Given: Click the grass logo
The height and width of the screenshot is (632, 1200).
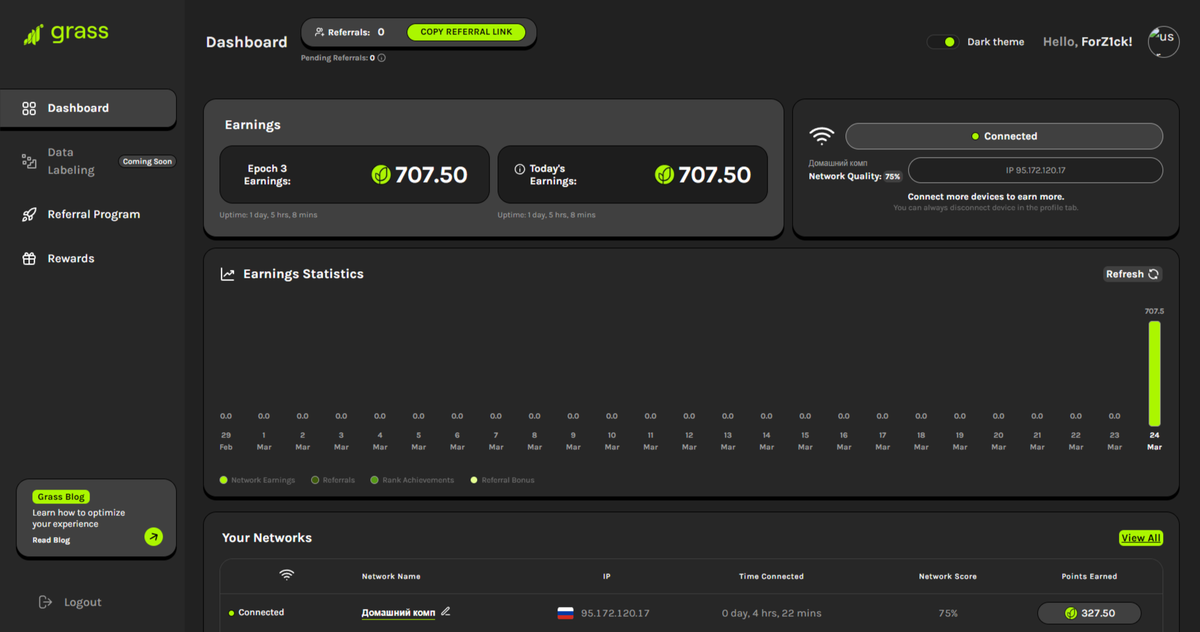Looking at the screenshot, I should click(x=66, y=34).
